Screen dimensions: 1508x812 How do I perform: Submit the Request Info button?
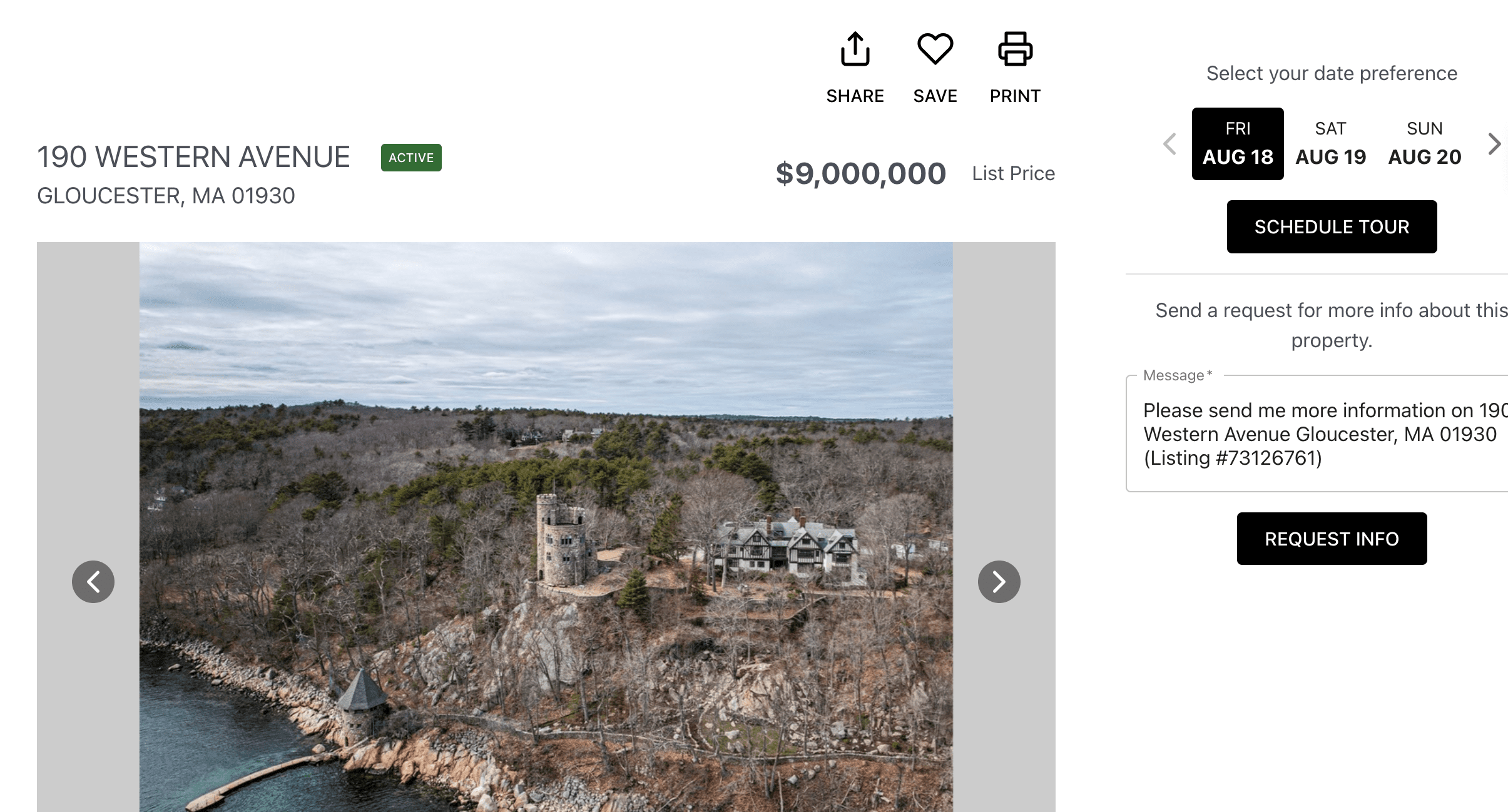click(1332, 539)
